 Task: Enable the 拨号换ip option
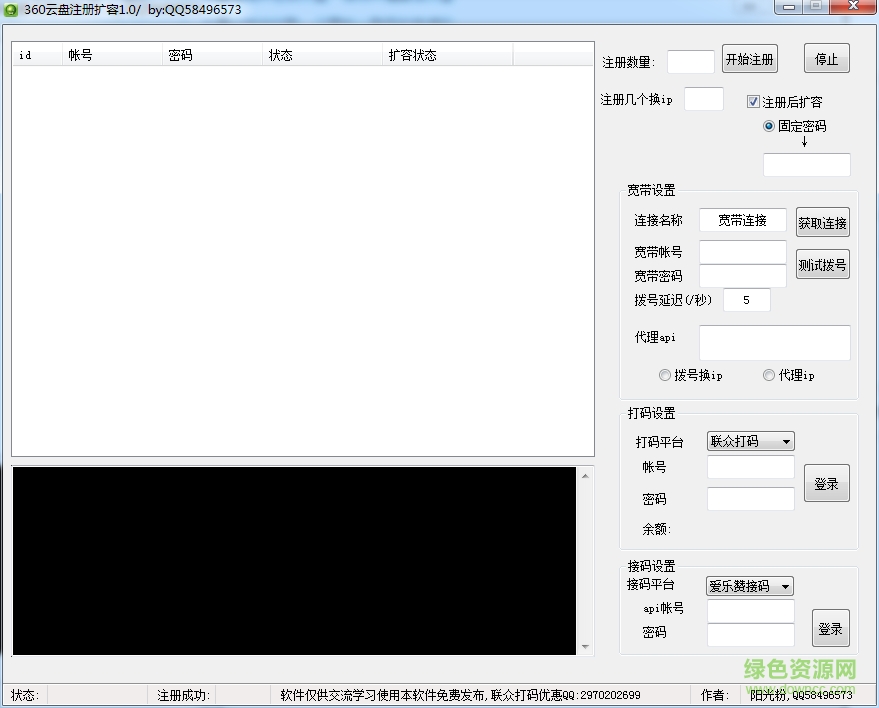pos(665,374)
